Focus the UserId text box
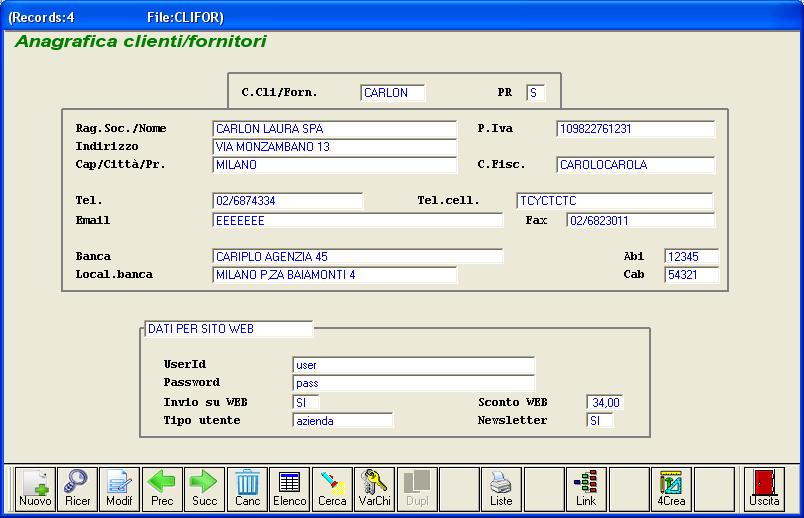Screen dimensions: 804x518 413,365
